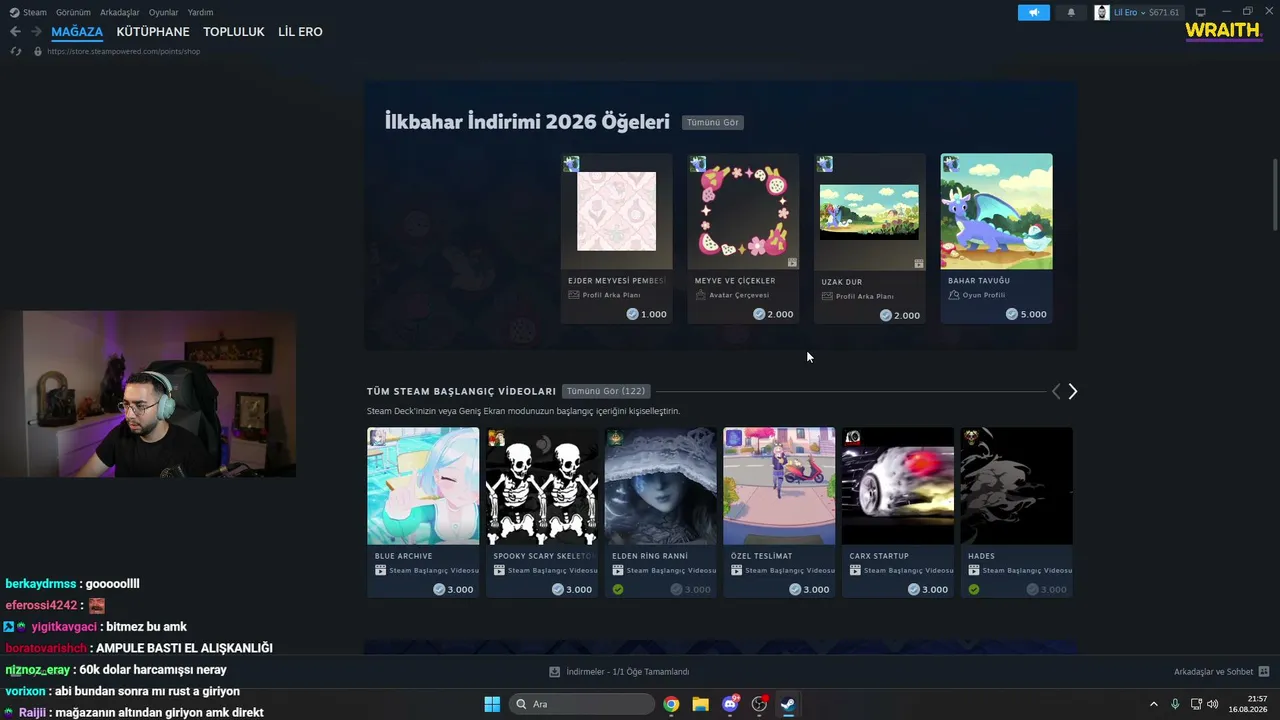Click the 5.000 price of Bahar Tavuğu
Viewport: 1280px width, 720px height.
1026,314
